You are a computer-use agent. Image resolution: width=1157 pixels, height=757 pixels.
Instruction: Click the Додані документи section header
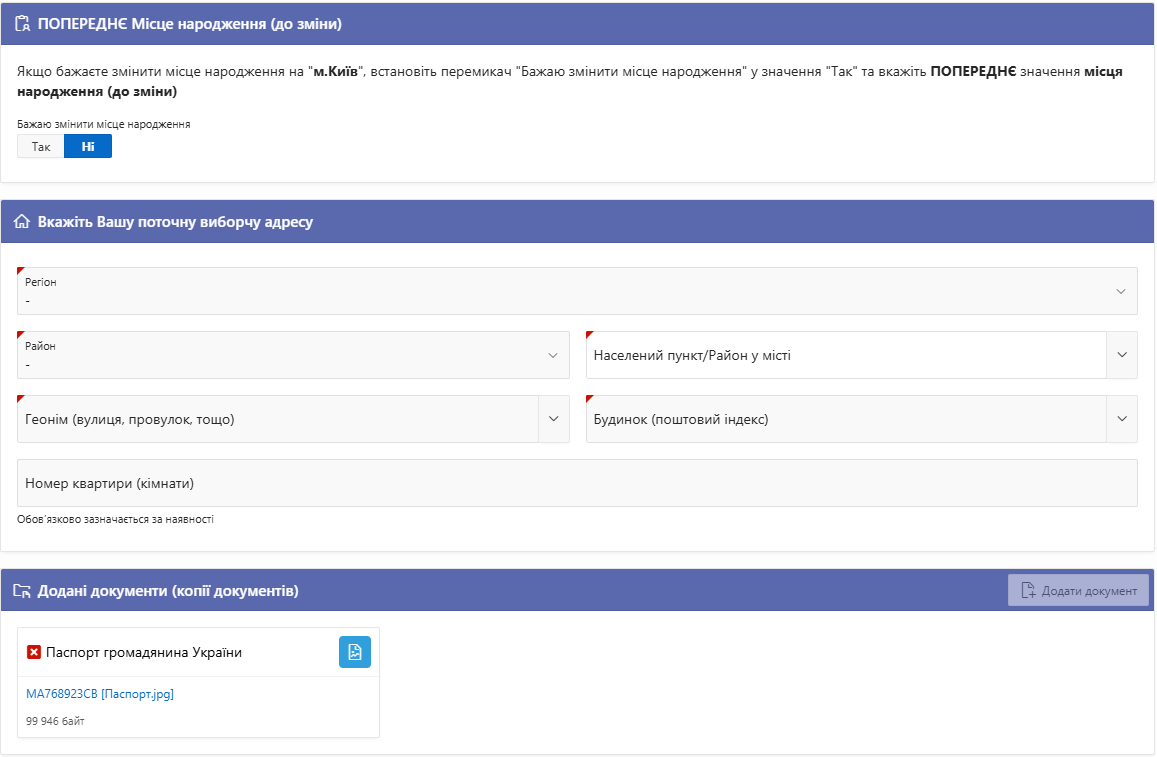point(168,591)
